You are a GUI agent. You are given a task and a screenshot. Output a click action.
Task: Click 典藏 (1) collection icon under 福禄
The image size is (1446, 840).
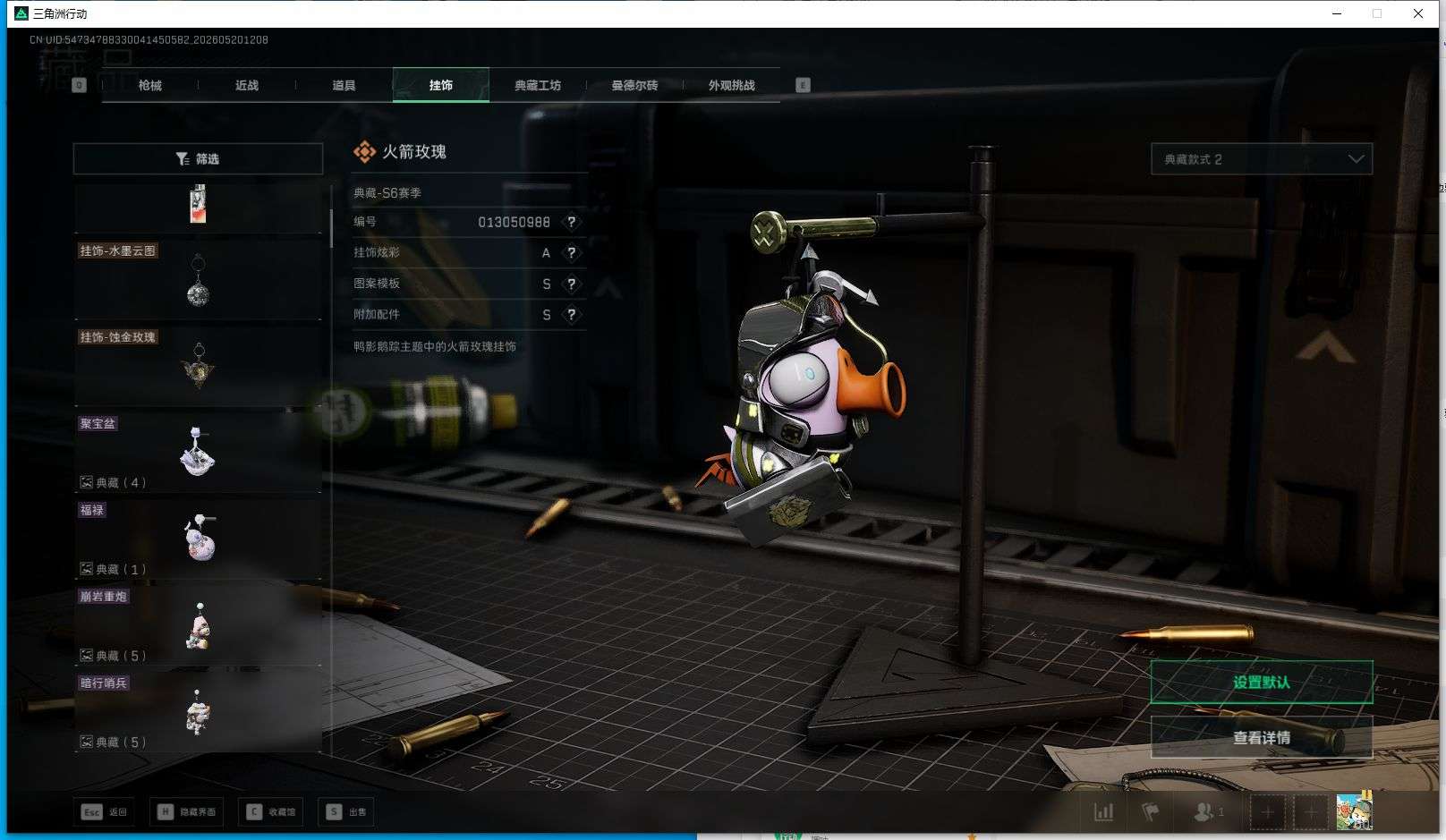tap(86, 569)
